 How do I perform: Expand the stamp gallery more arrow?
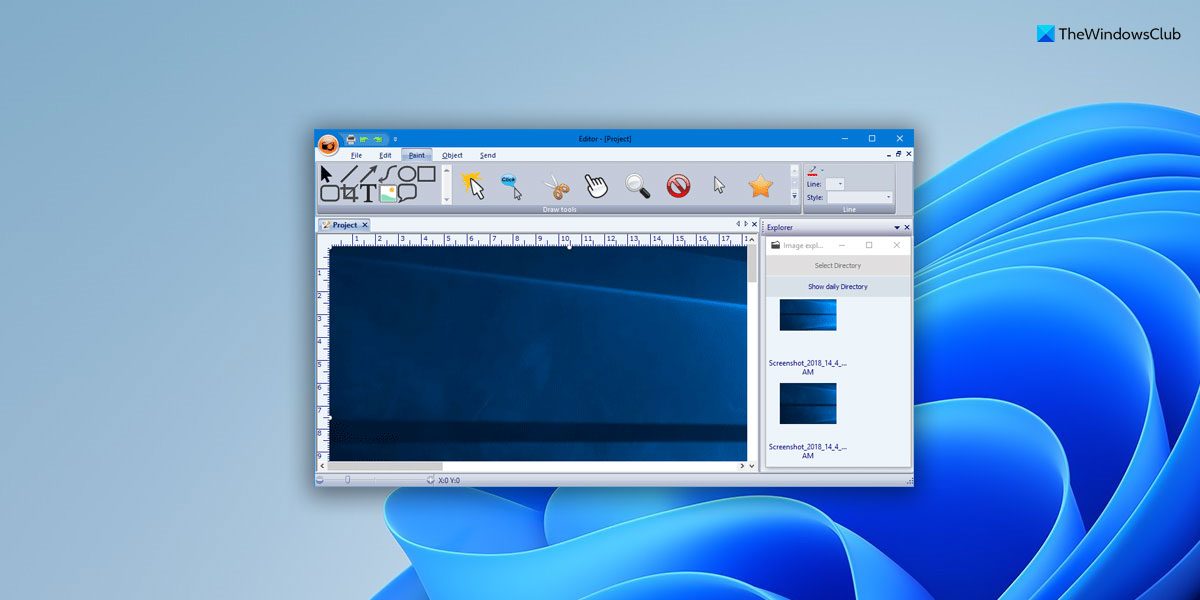(x=795, y=197)
